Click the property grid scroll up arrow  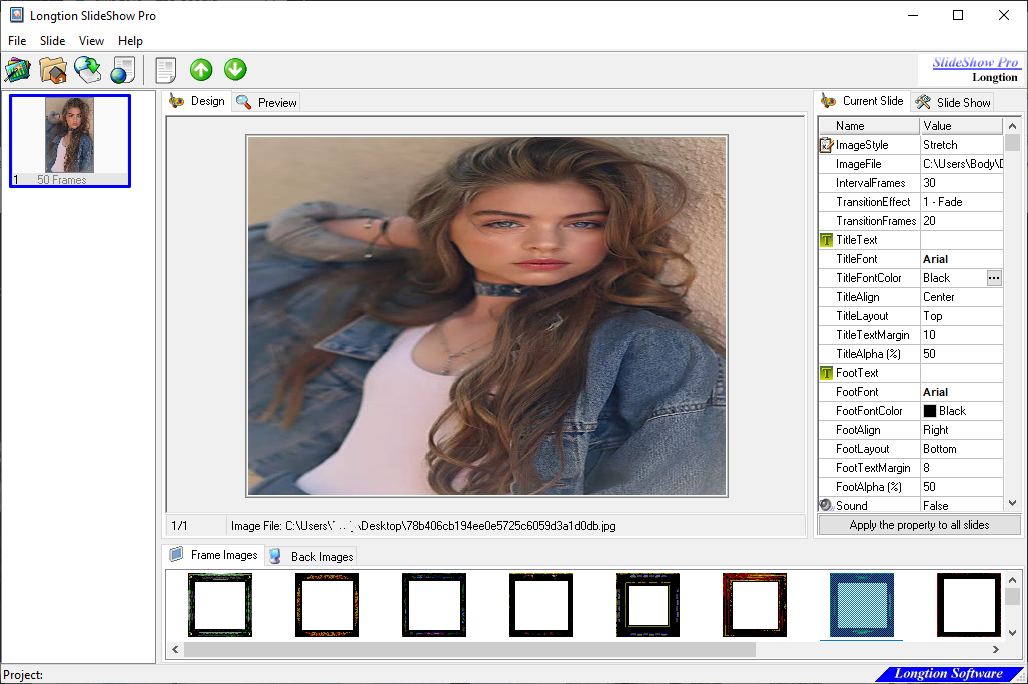pos(1012,126)
